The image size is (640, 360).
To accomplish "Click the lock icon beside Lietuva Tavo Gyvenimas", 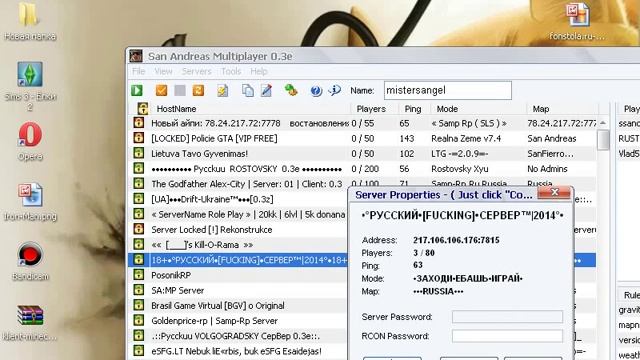I will tap(139, 153).
